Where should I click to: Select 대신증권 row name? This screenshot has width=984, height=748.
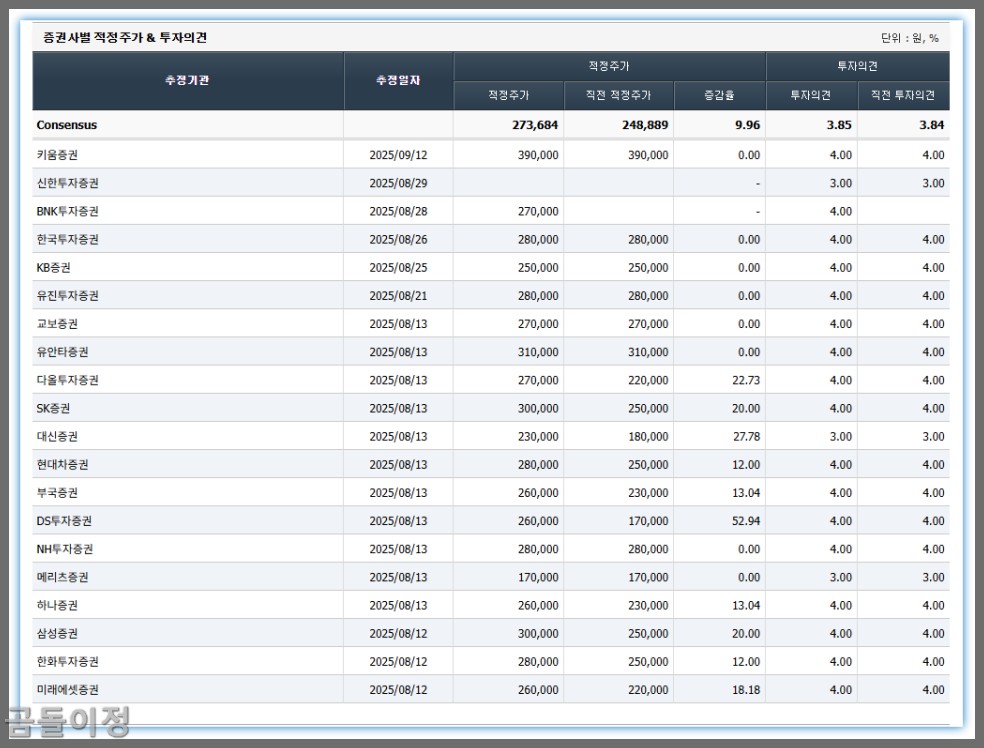(57, 437)
